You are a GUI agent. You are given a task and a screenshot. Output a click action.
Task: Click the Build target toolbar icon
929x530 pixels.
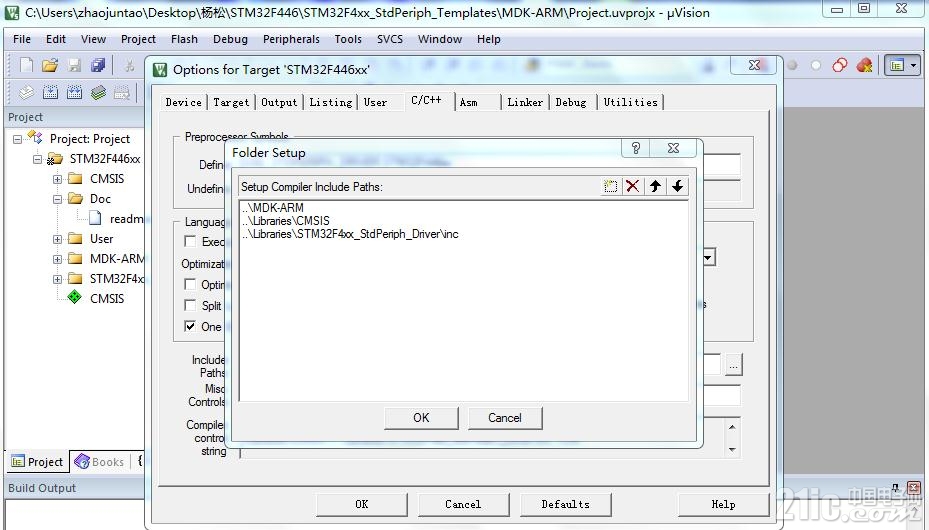coord(50,92)
